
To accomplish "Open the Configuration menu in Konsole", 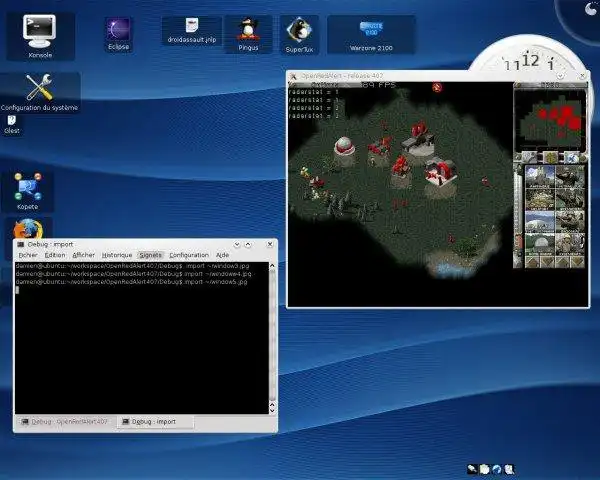I will (189, 255).
